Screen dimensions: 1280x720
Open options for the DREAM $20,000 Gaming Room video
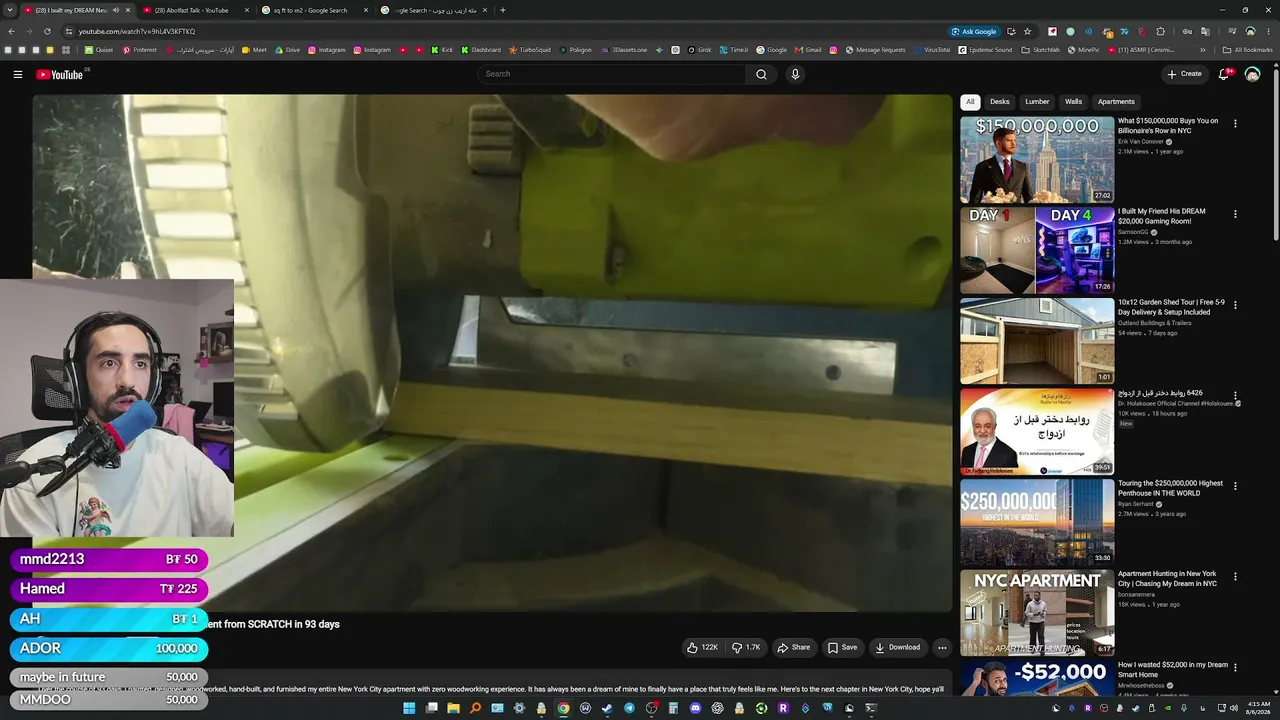1235,214
